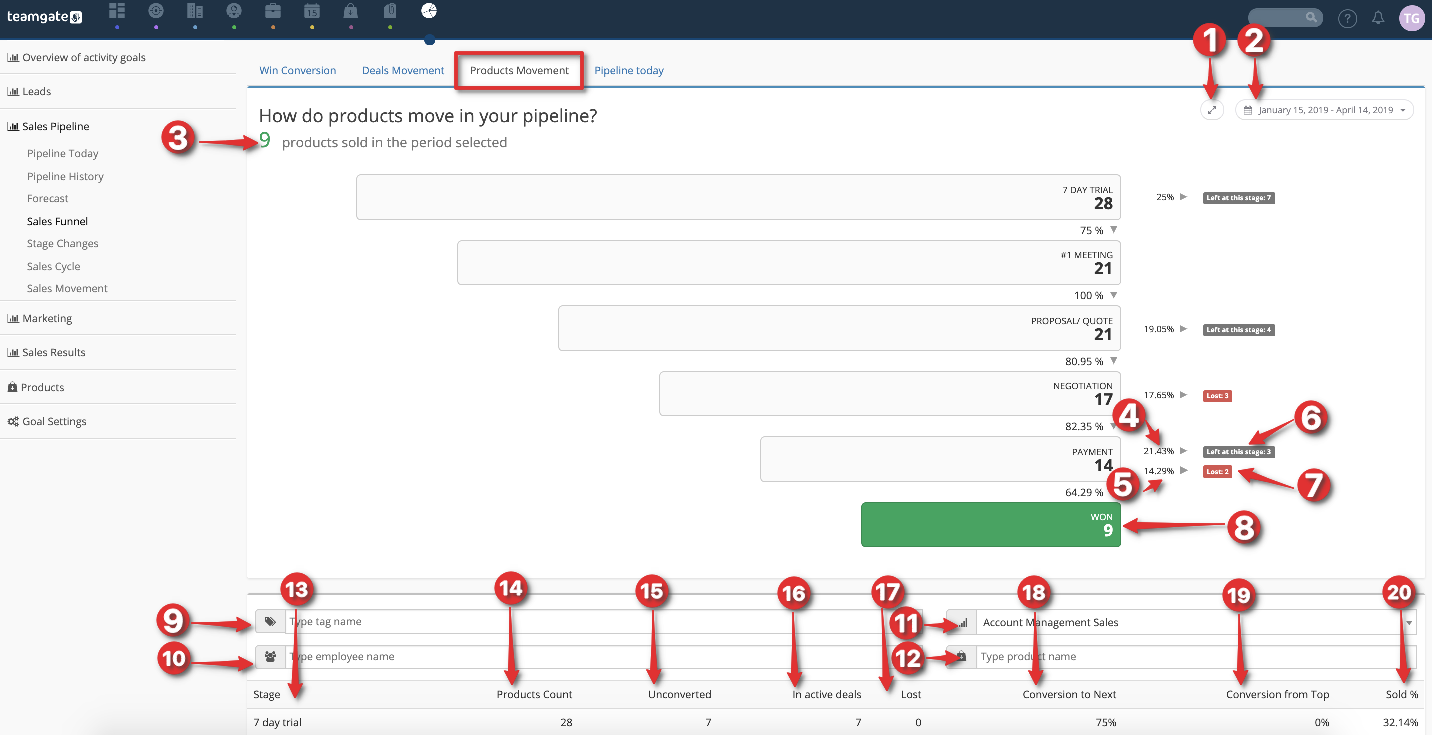Viewport: 1432px width, 735px height.
Task: Click the Teamgate logo
Action: point(45,17)
